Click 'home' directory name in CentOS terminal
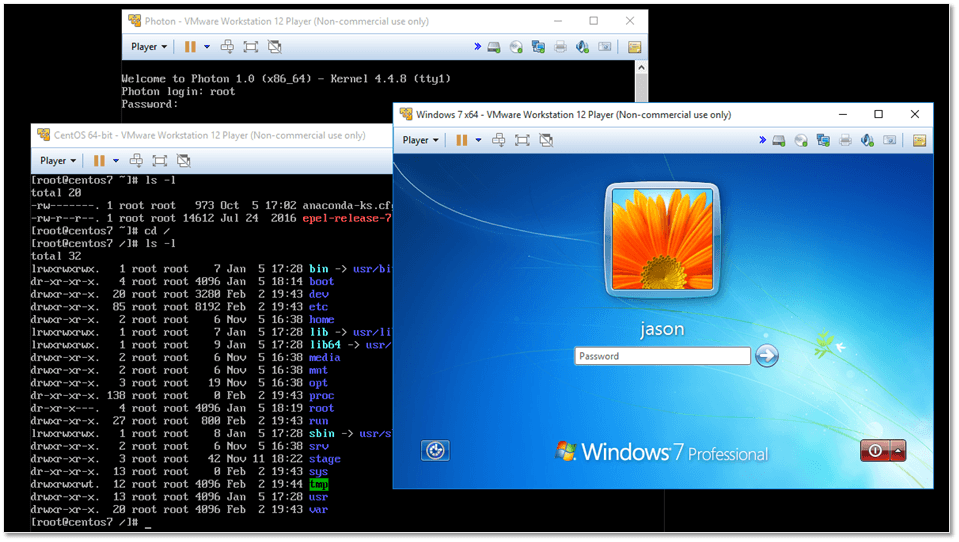The image size is (959, 542). pyautogui.click(x=322, y=319)
